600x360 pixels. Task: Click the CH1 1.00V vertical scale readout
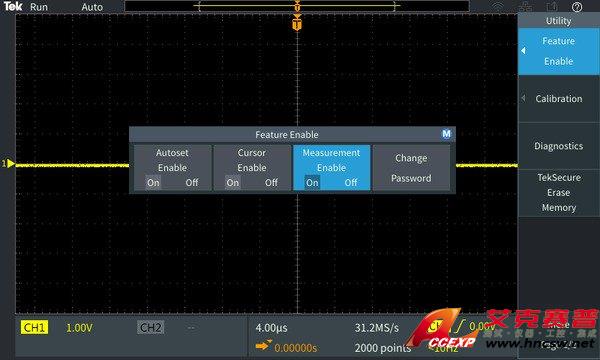pos(79,328)
